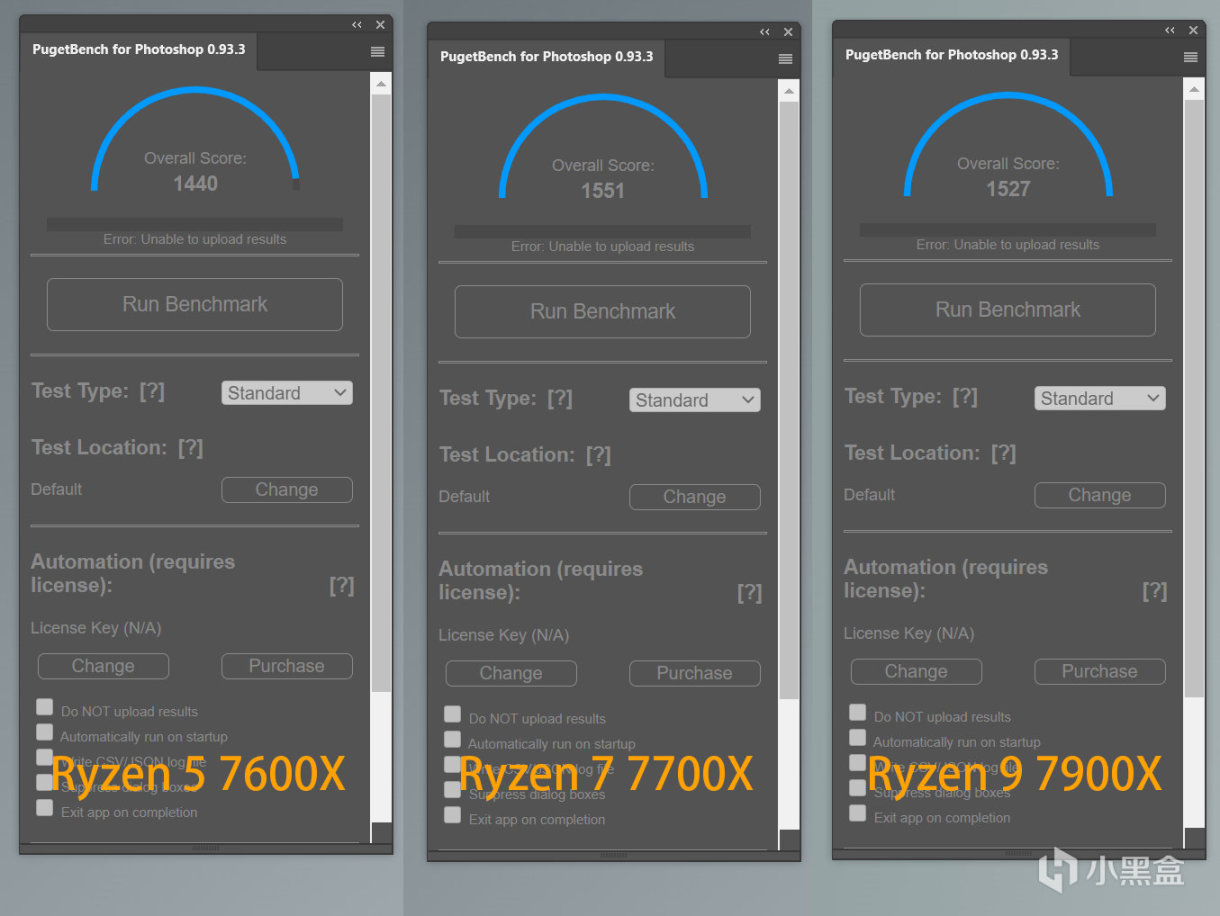This screenshot has width=1220, height=916.
Task: Enable Do NOT upload results in 7700X panel
Action: pos(452,713)
